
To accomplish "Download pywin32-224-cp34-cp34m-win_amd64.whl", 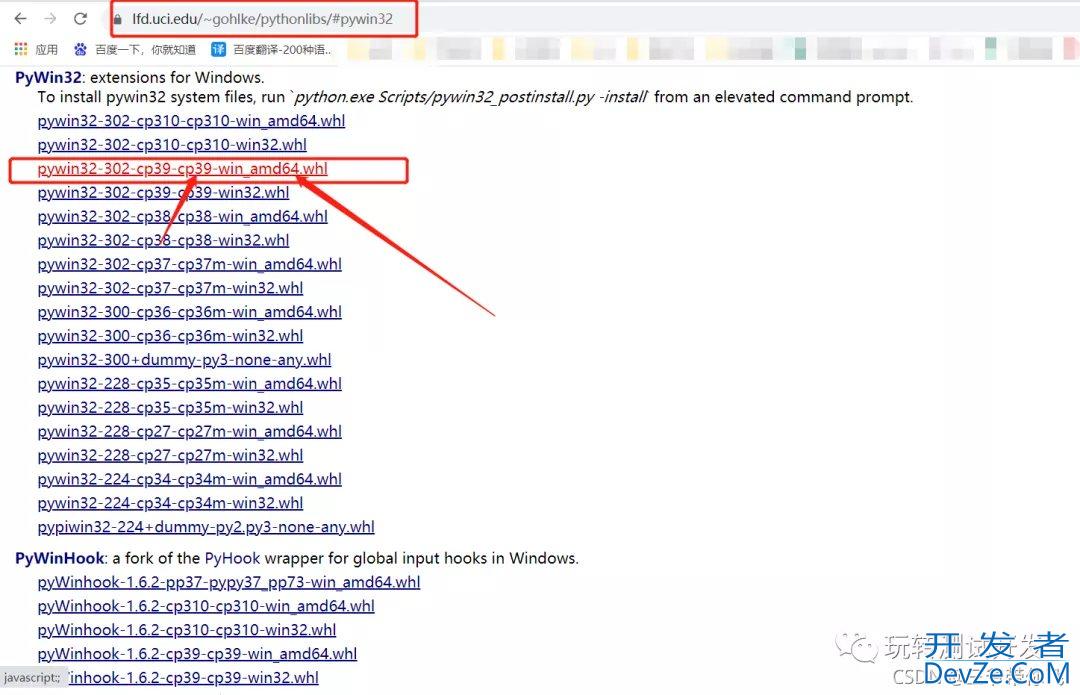I will click(189, 479).
